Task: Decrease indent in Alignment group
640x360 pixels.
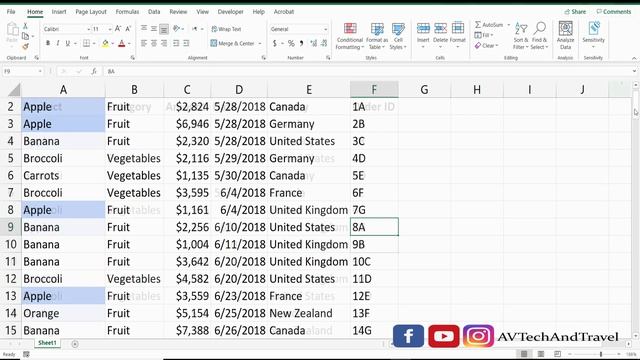Action: pyautogui.click(x=176, y=43)
